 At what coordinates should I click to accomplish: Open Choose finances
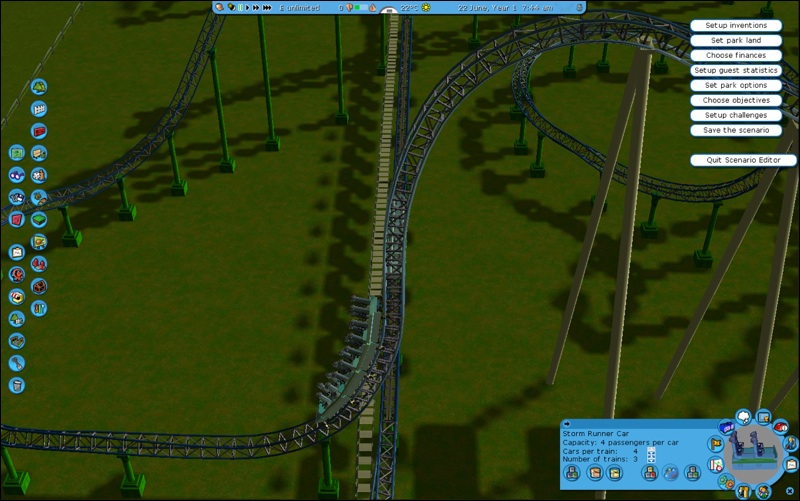click(x=736, y=55)
